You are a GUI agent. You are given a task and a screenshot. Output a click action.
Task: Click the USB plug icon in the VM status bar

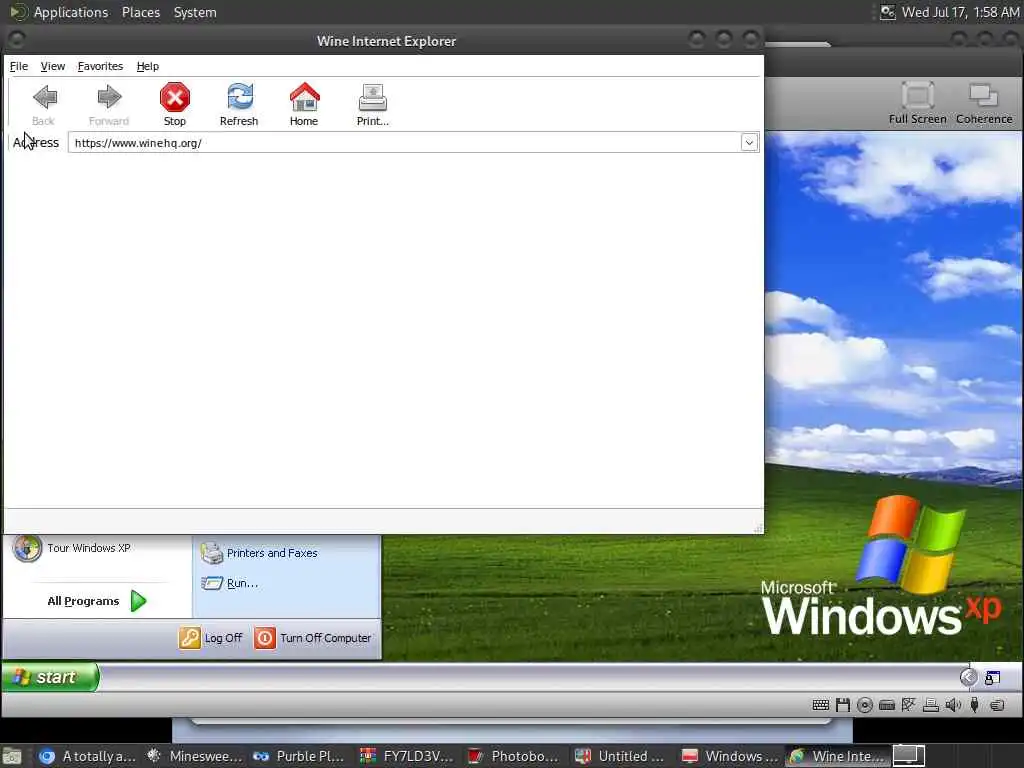pos(974,705)
